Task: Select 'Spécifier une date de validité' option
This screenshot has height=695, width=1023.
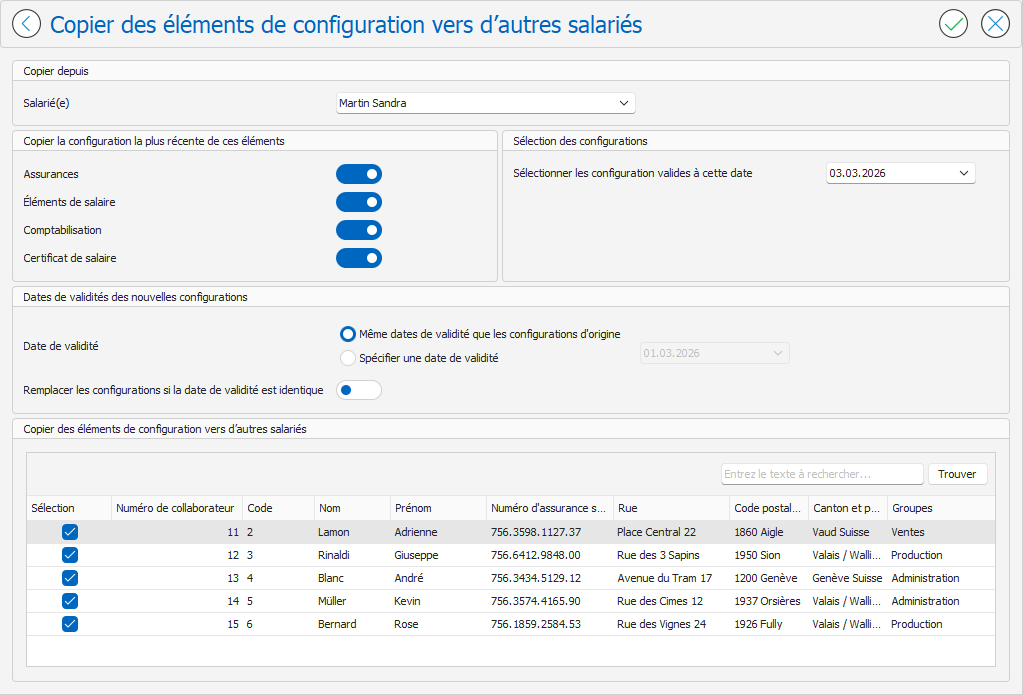Action: [x=348, y=358]
